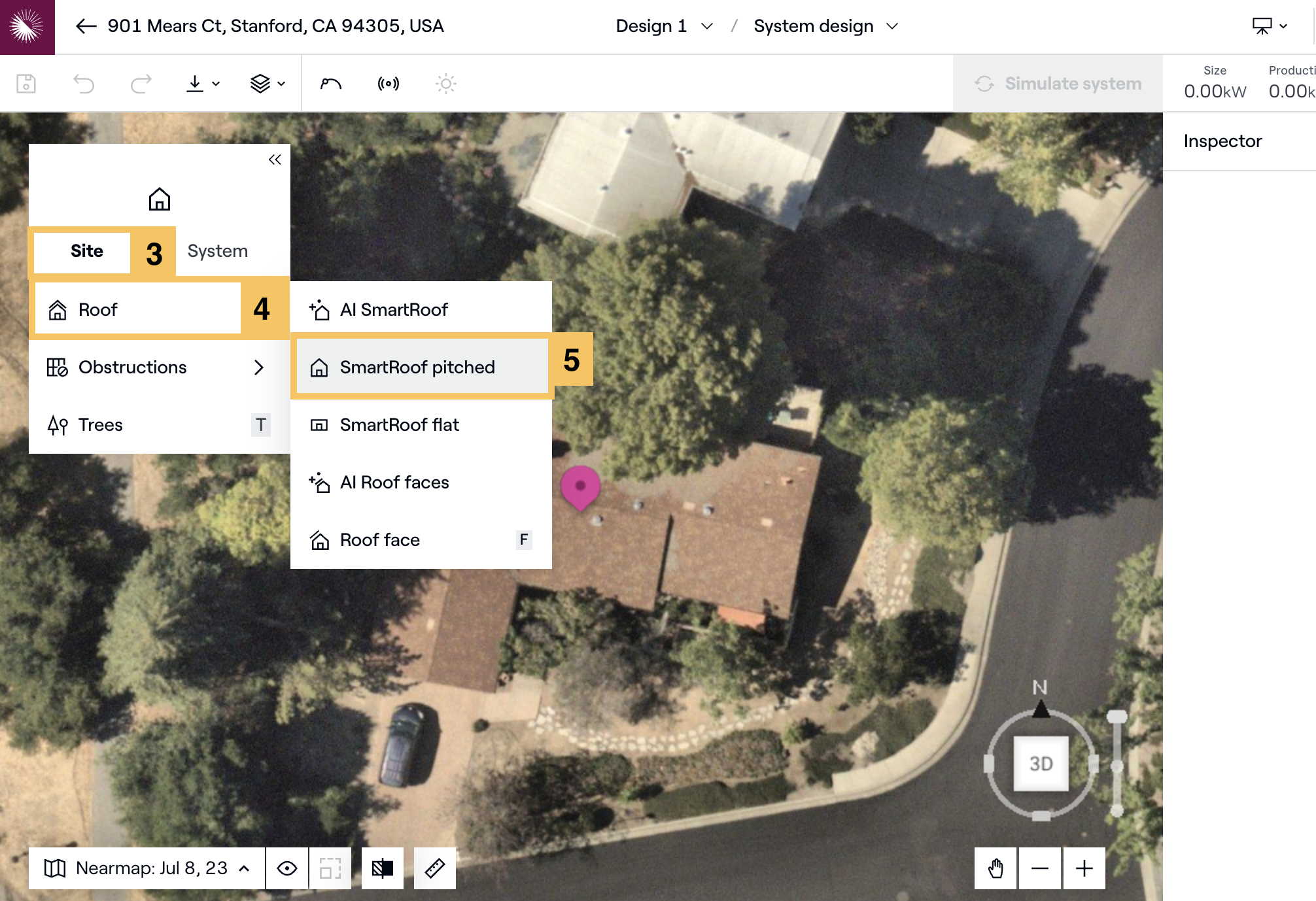Click the Simulate system button
Viewport: 1316px width, 901px height.
pyautogui.click(x=1058, y=84)
